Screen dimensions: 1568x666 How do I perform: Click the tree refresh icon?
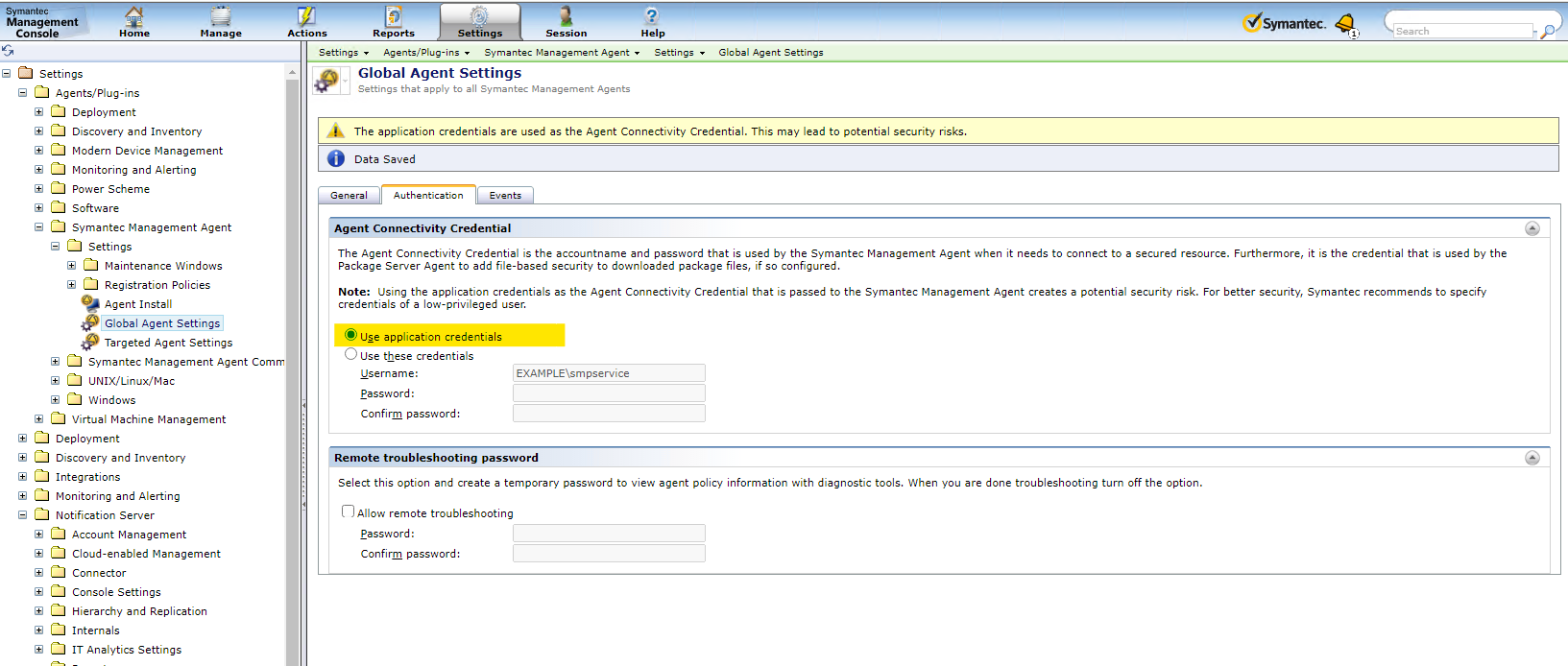[x=8, y=51]
